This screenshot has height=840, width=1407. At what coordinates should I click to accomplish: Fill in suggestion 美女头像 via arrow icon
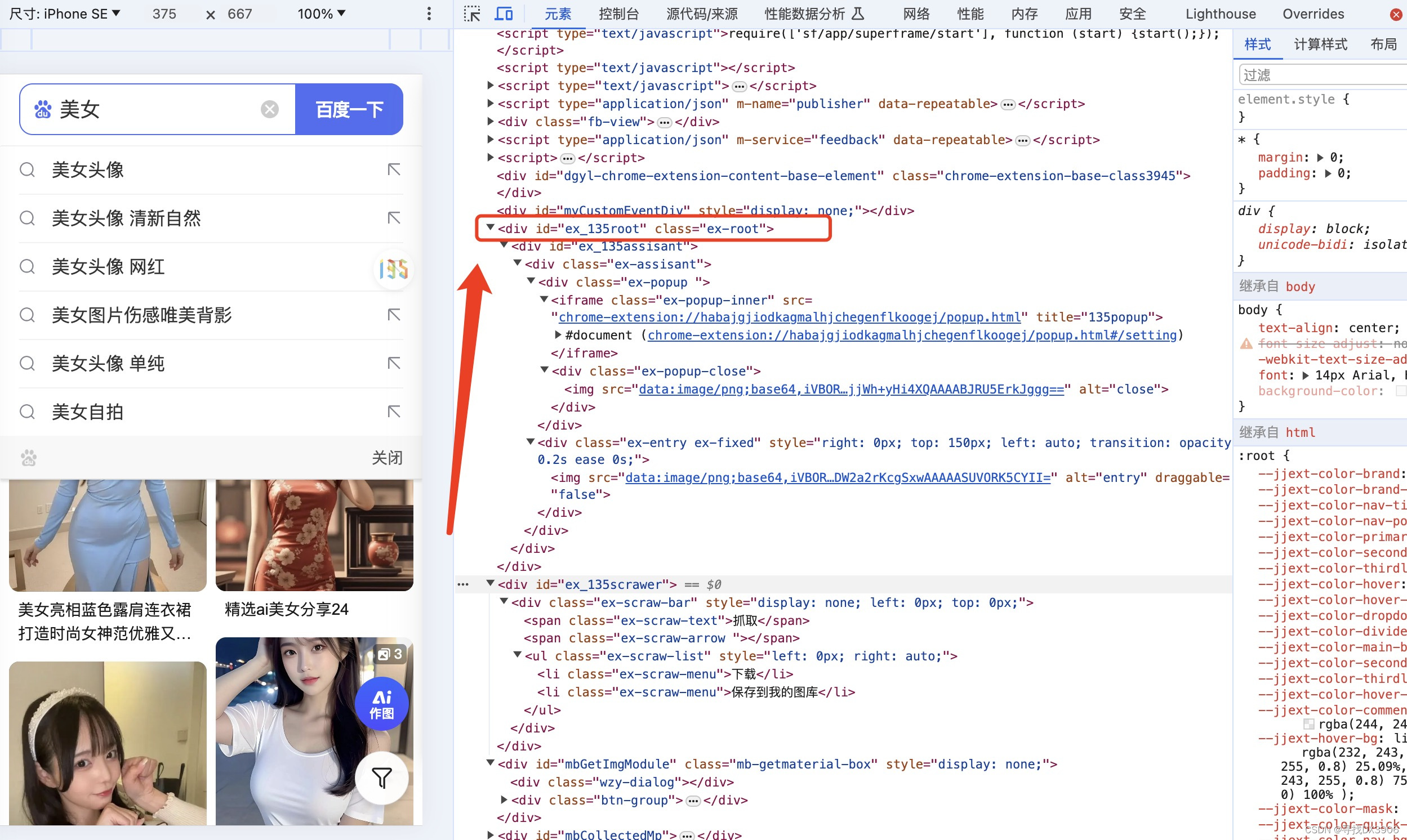[x=394, y=169]
